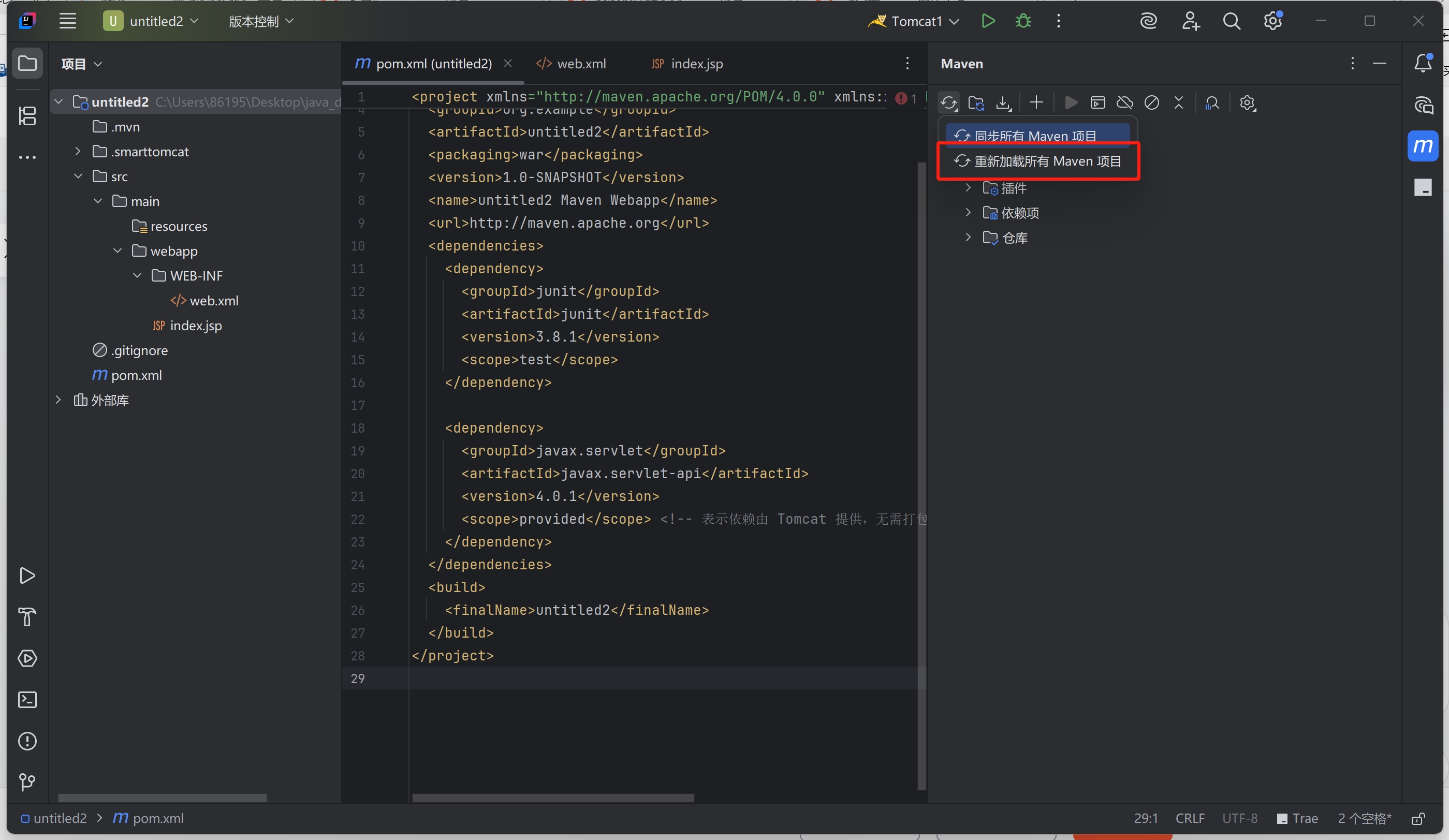Toggle Maven offline mode cloud icon
1449x840 pixels.
(x=1125, y=103)
